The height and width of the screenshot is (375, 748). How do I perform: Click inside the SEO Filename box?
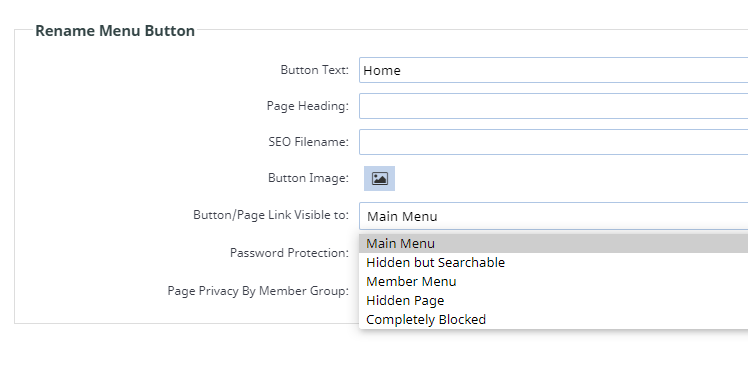[x=553, y=142]
